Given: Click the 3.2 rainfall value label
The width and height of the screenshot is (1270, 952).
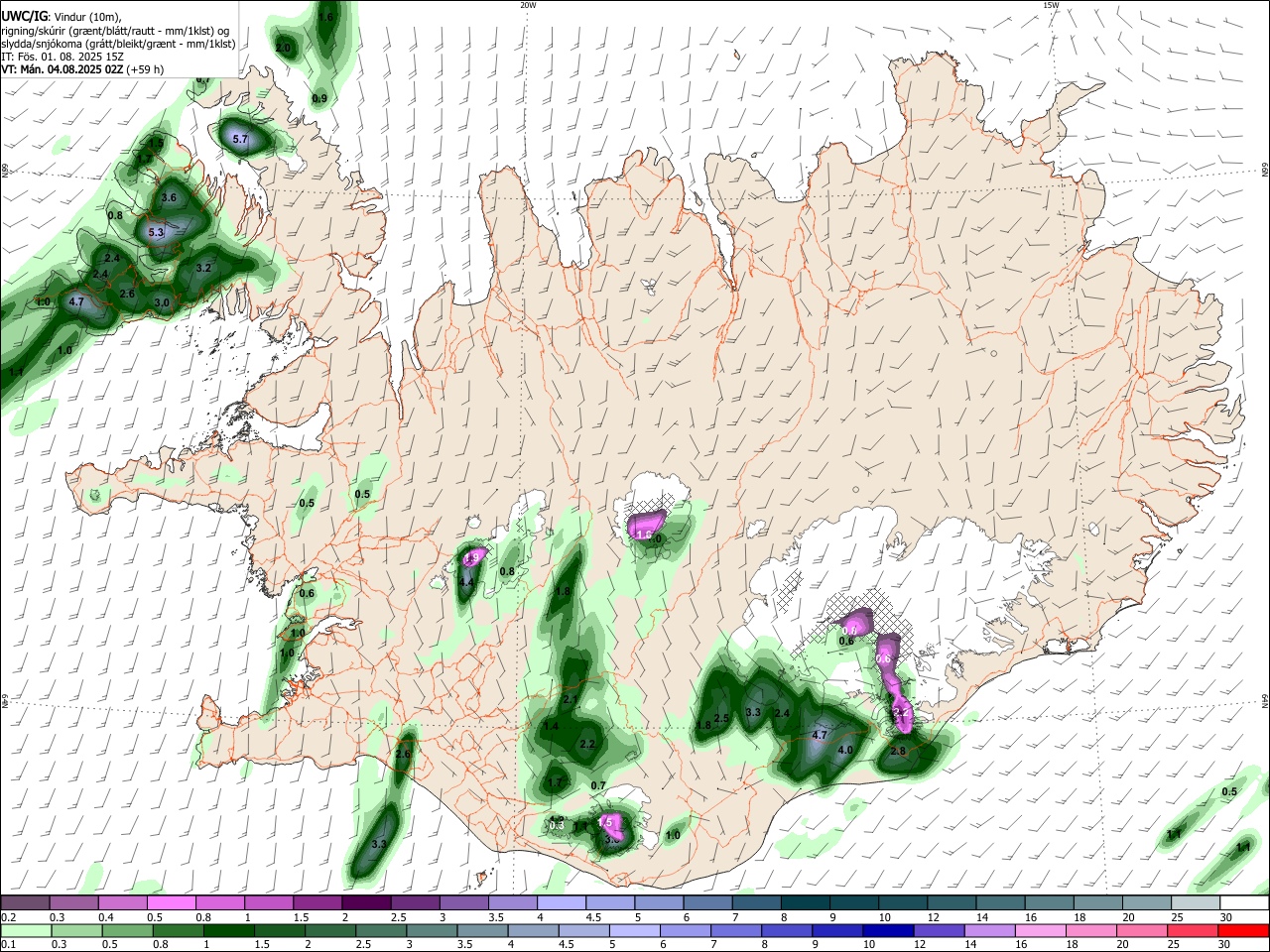Looking at the screenshot, I should pos(204,268).
